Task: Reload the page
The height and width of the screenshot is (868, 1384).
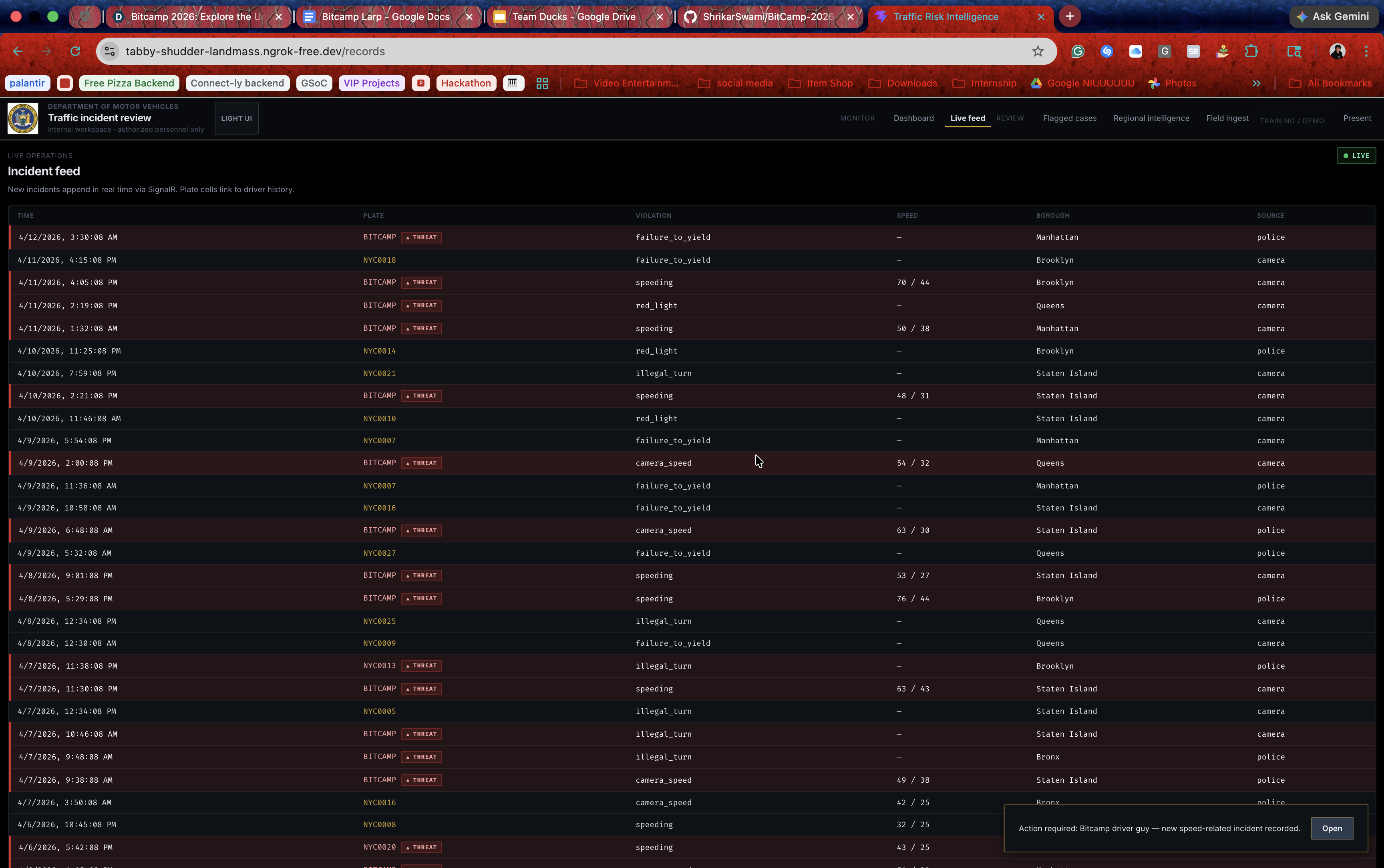Action: pyautogui.click(x=75, y=52)
